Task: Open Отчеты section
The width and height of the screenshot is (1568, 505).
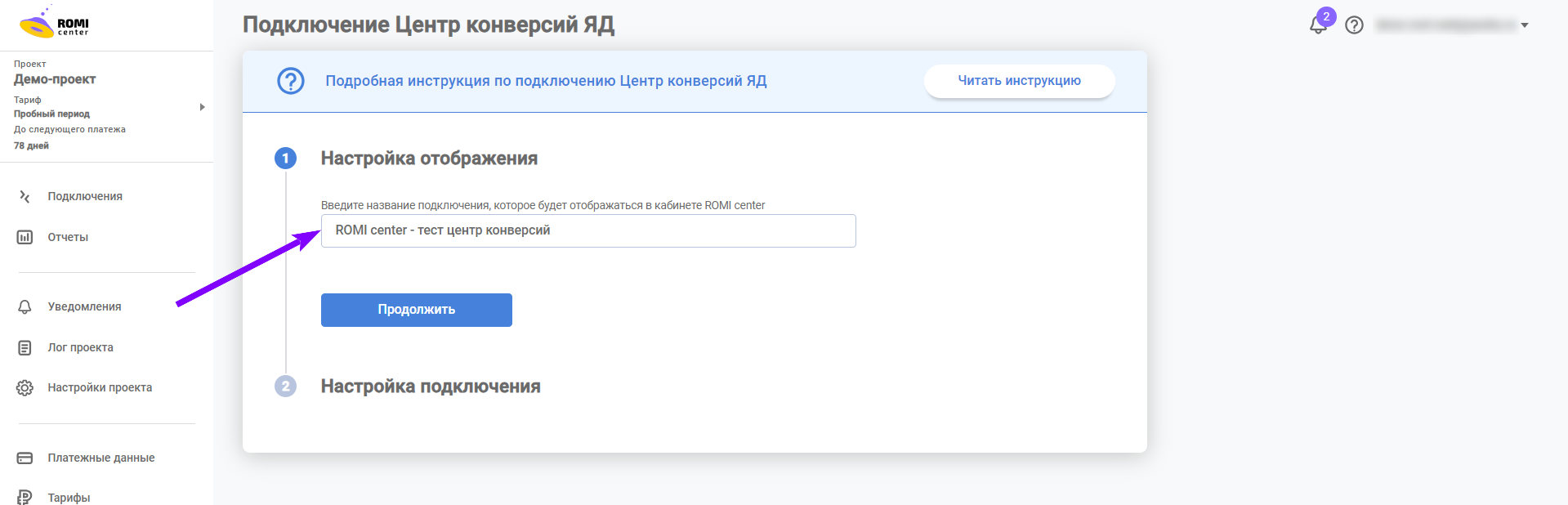Action: pyautogui.click(x=68, y=237)
